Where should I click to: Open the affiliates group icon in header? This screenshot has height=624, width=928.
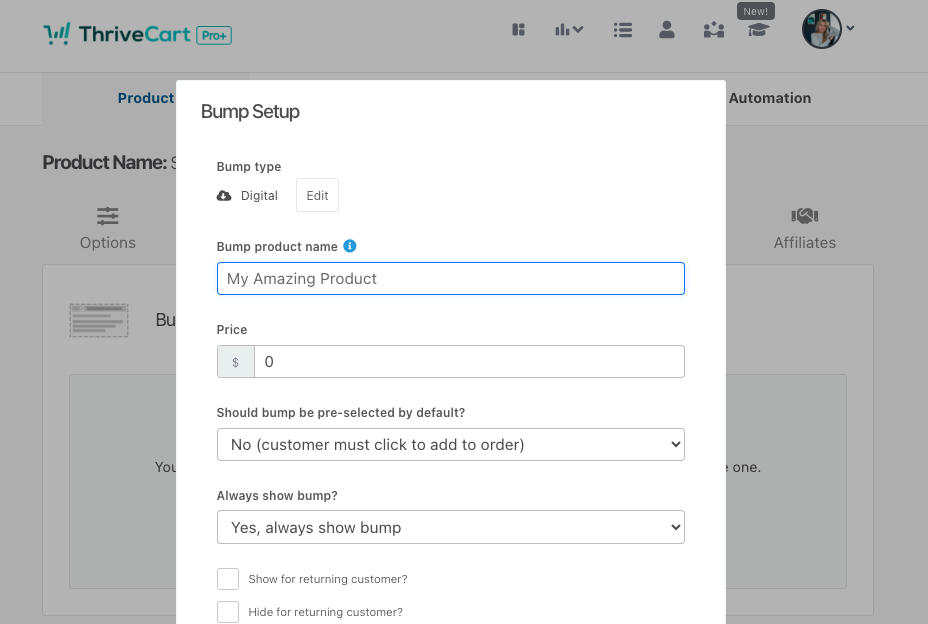click(713, 30)
